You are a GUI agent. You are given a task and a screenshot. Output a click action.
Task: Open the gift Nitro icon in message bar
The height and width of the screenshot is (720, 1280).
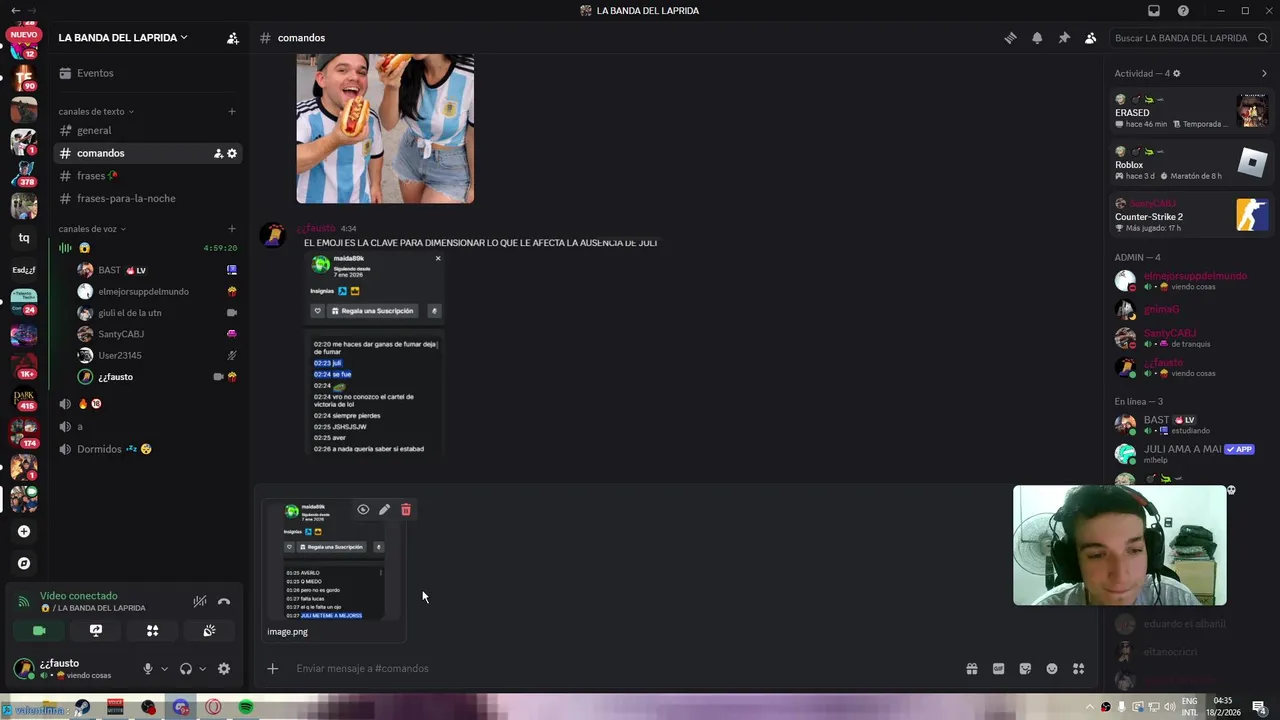[971, 669]
